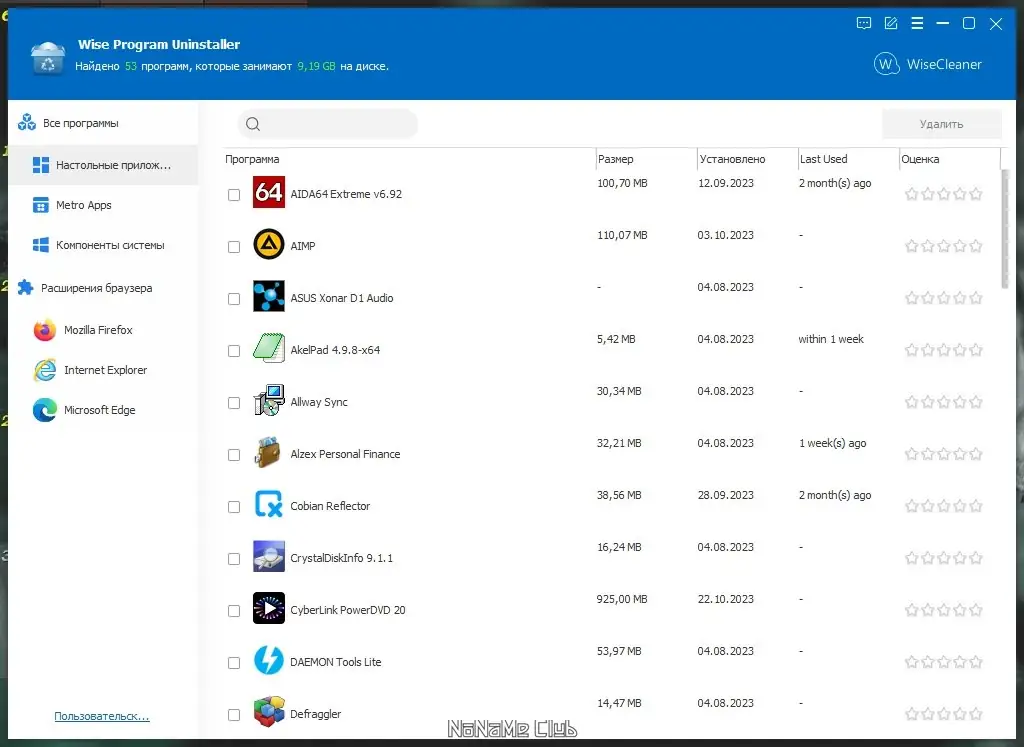Click the CyberLink PowerDVD 20 icon
This screenshot has height=747, width=1024.
click(x=269, y=609)
